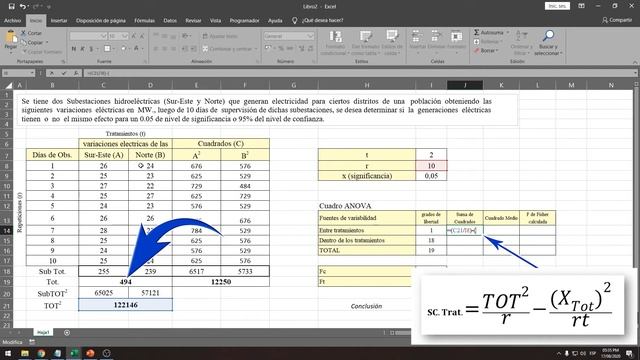The width and height of the screenshot is (640, 360).
Task: Click Excel icon in taskbar
Action: pos(74,353)
